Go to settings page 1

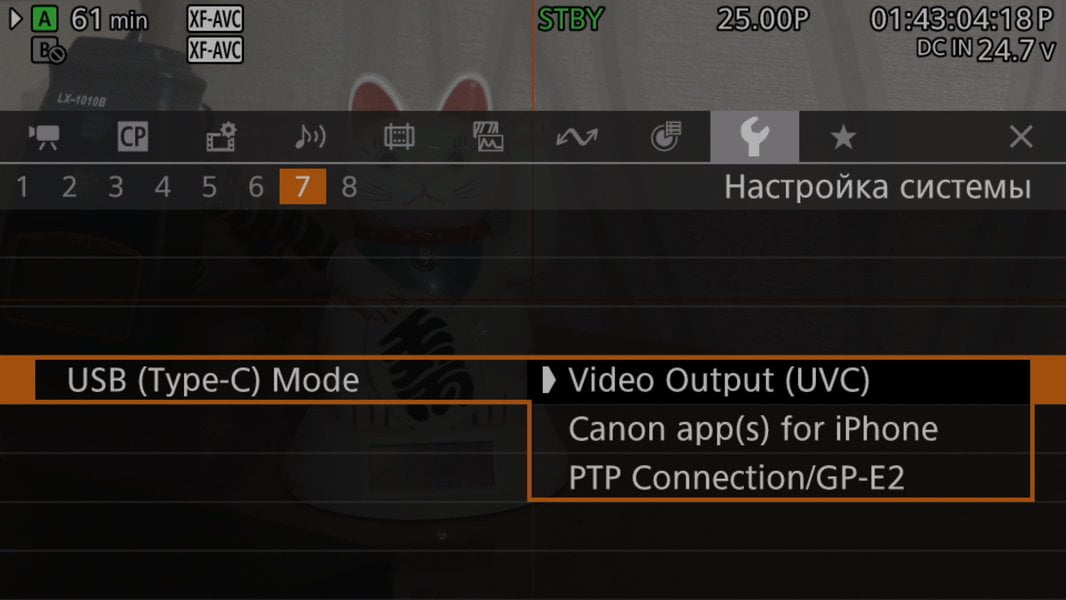[x=22, y=187]
